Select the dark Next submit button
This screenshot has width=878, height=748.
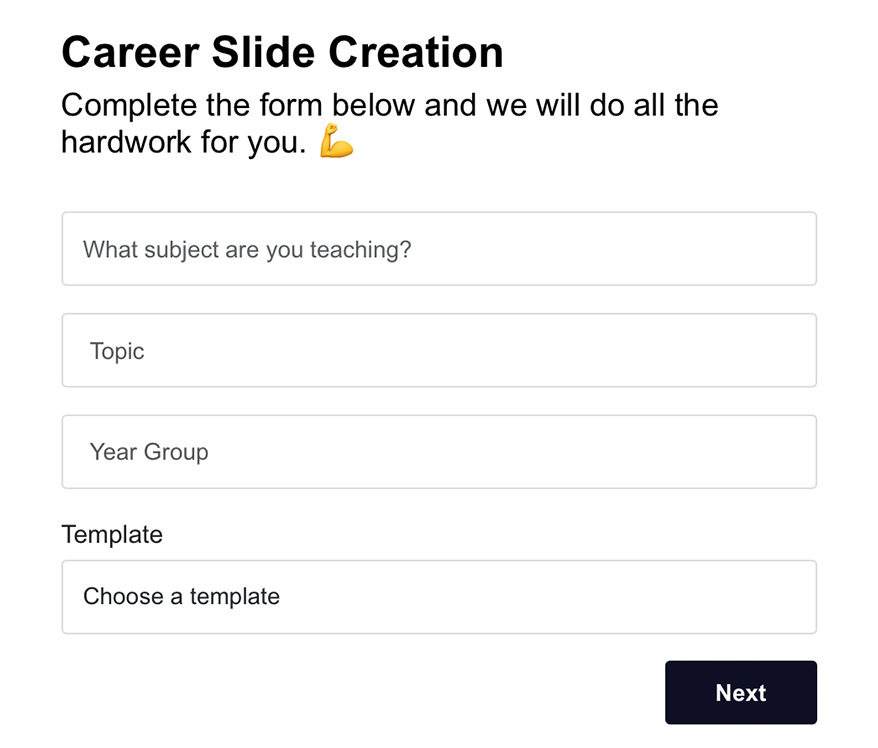(740, 692)
